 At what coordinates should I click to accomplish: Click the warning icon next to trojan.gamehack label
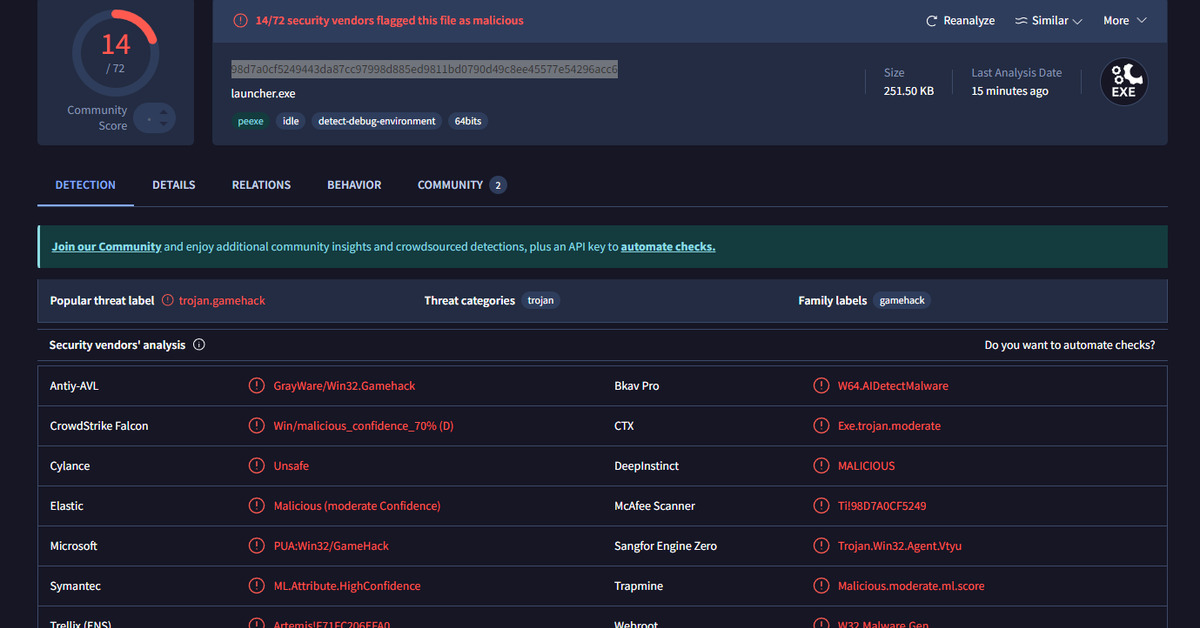(x=168, y=300)
